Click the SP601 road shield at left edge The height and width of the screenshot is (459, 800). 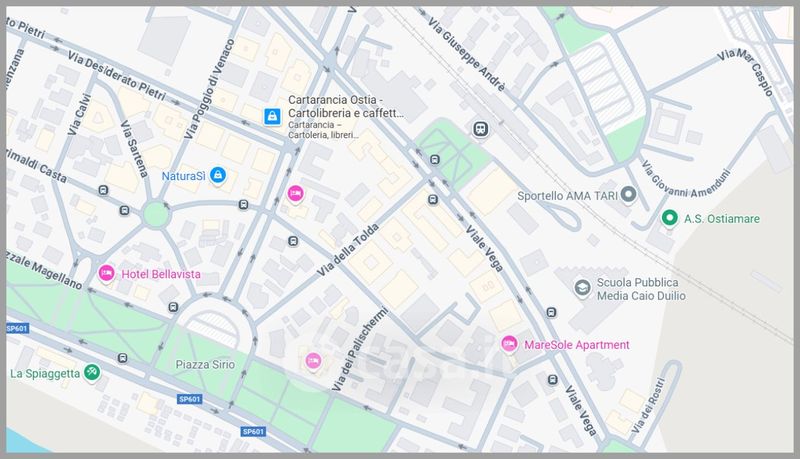[17, 328]
